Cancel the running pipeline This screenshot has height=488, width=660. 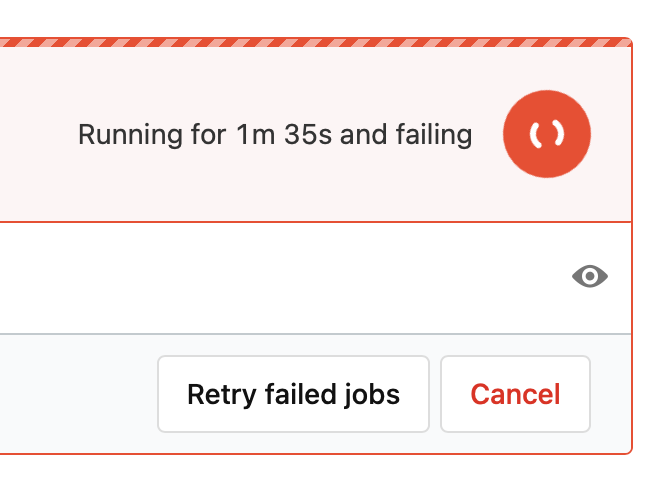[515, 394]
